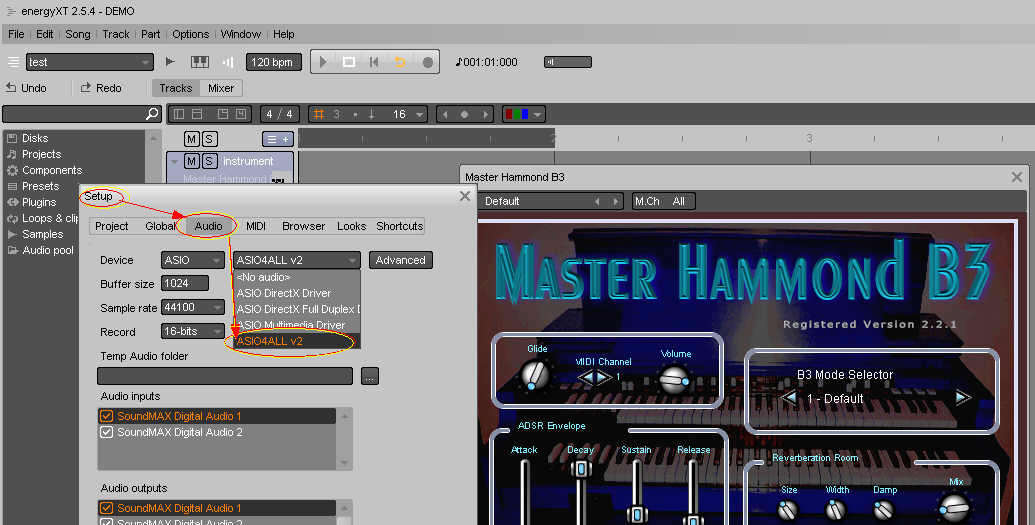Screen dimensions: 1035x525
Task: Toggle the global Solo (S) button above tracks
Action: pos(209,139)
